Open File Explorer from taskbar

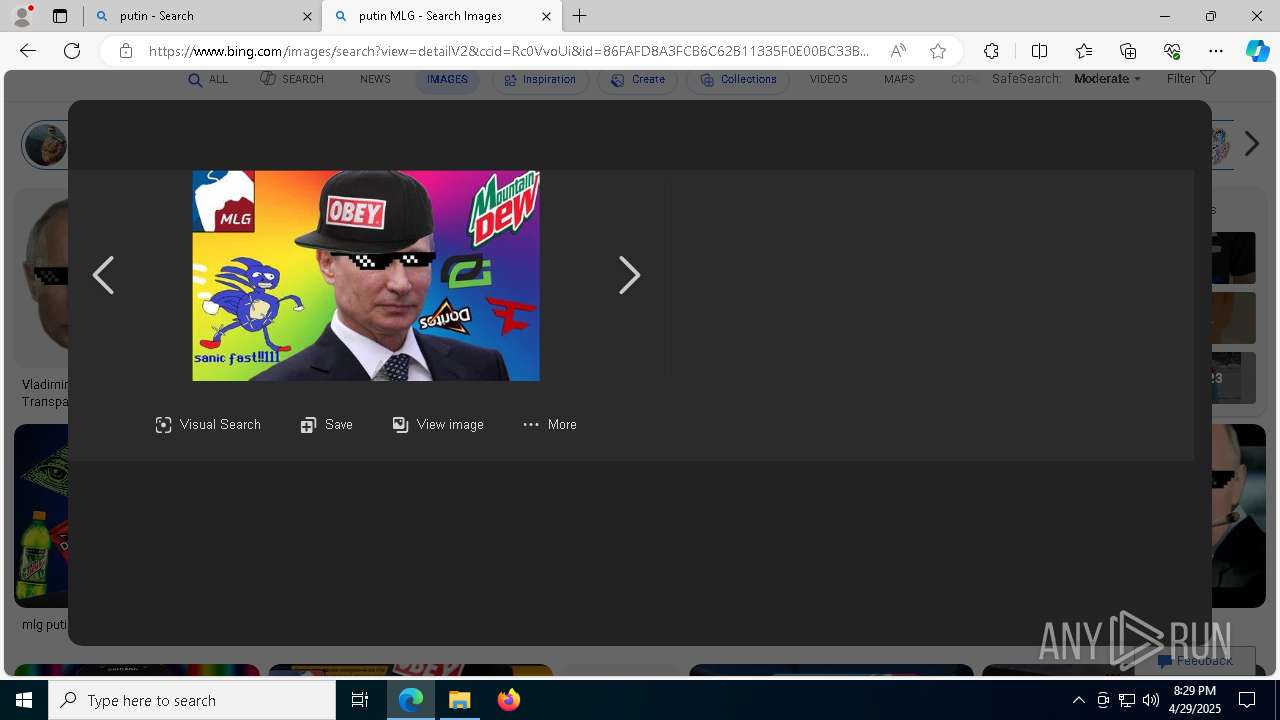tap(460, 700)
